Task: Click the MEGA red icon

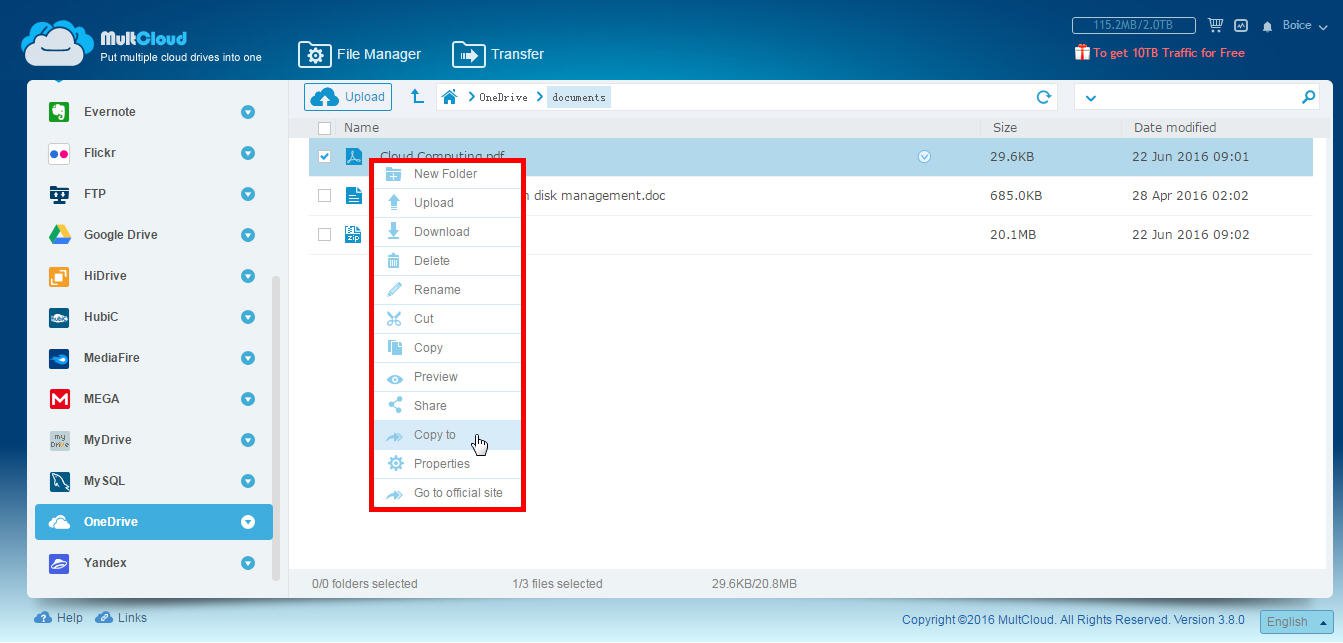Action: click(59, 399)
